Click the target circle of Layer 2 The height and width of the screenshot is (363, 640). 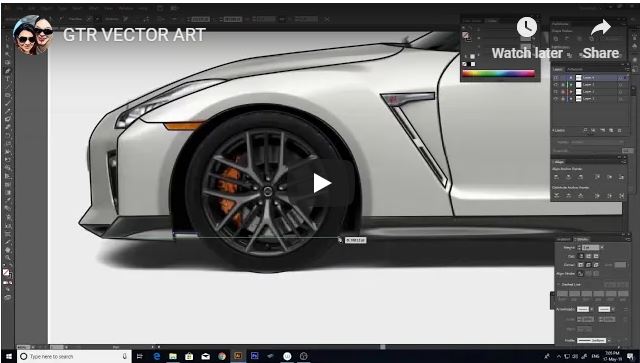tap(620, 92)
